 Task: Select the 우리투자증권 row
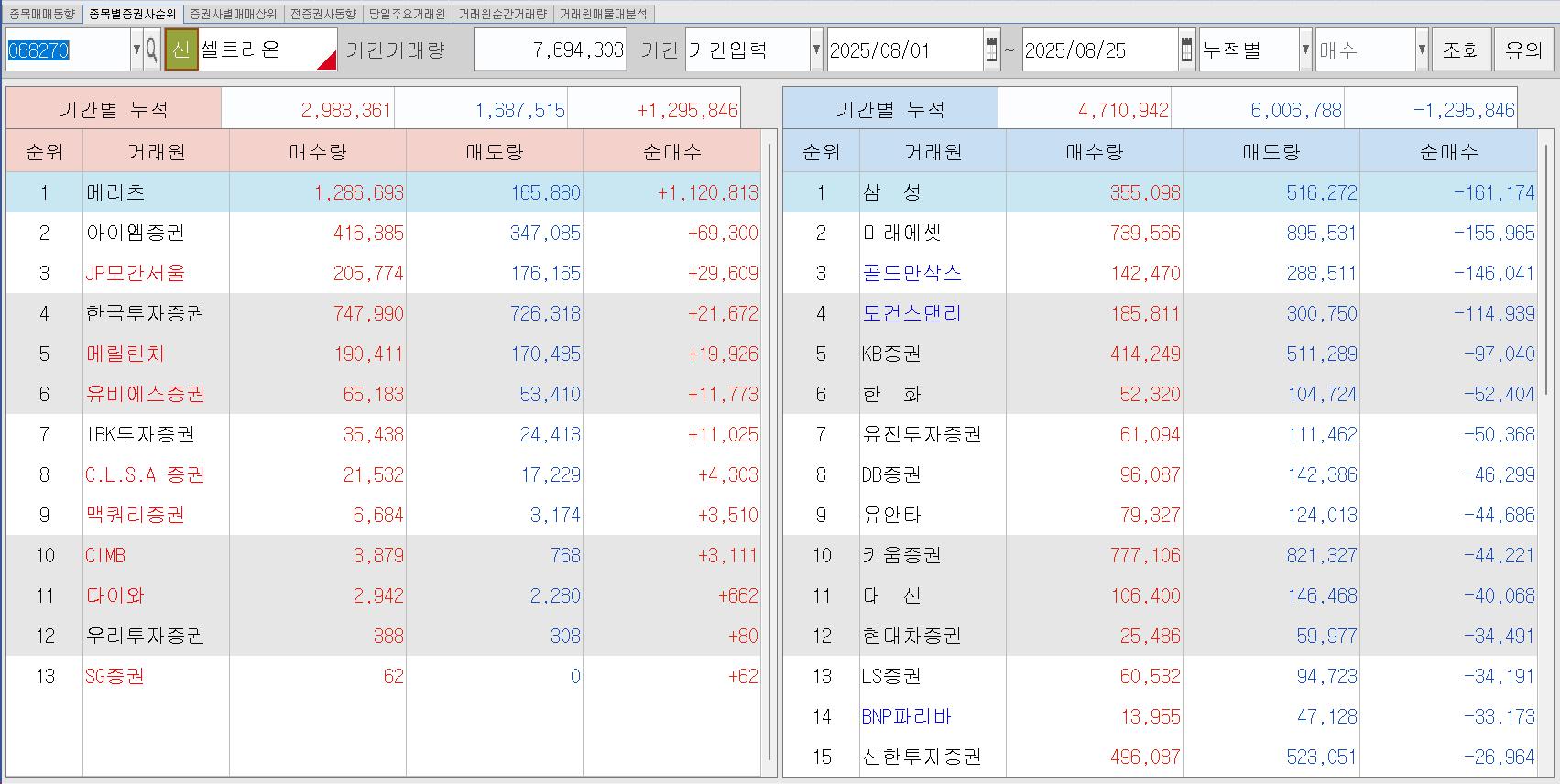pyautogui.click(x=383, y=636)
